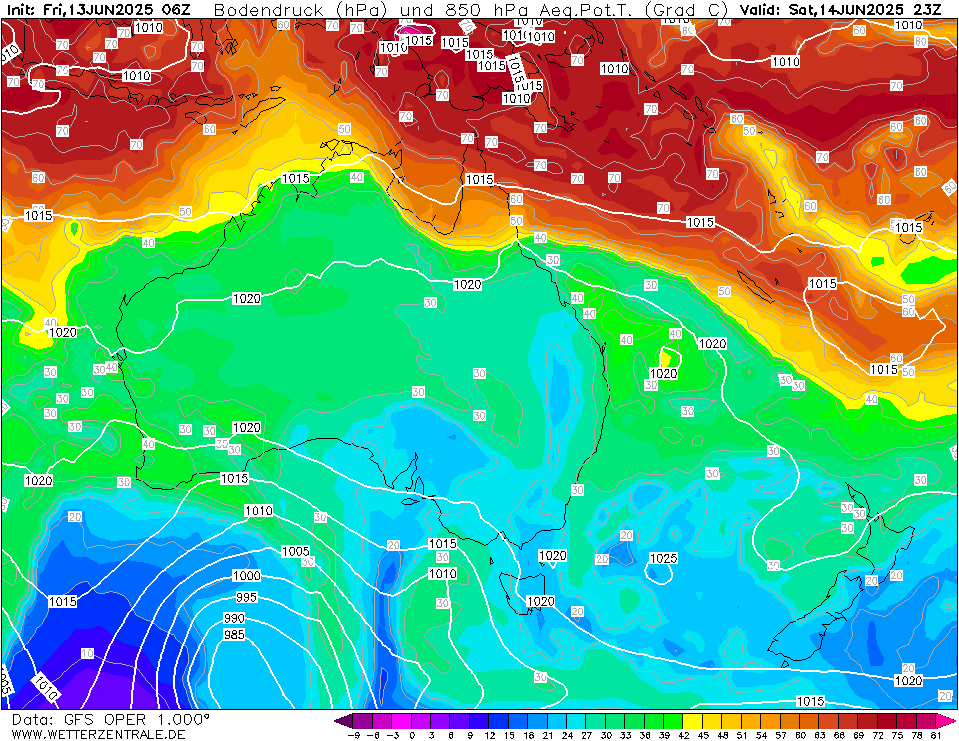Click legend value -9 on the scale
The height and width of the screenshot is (741, 959).
(x=353, y=735)
